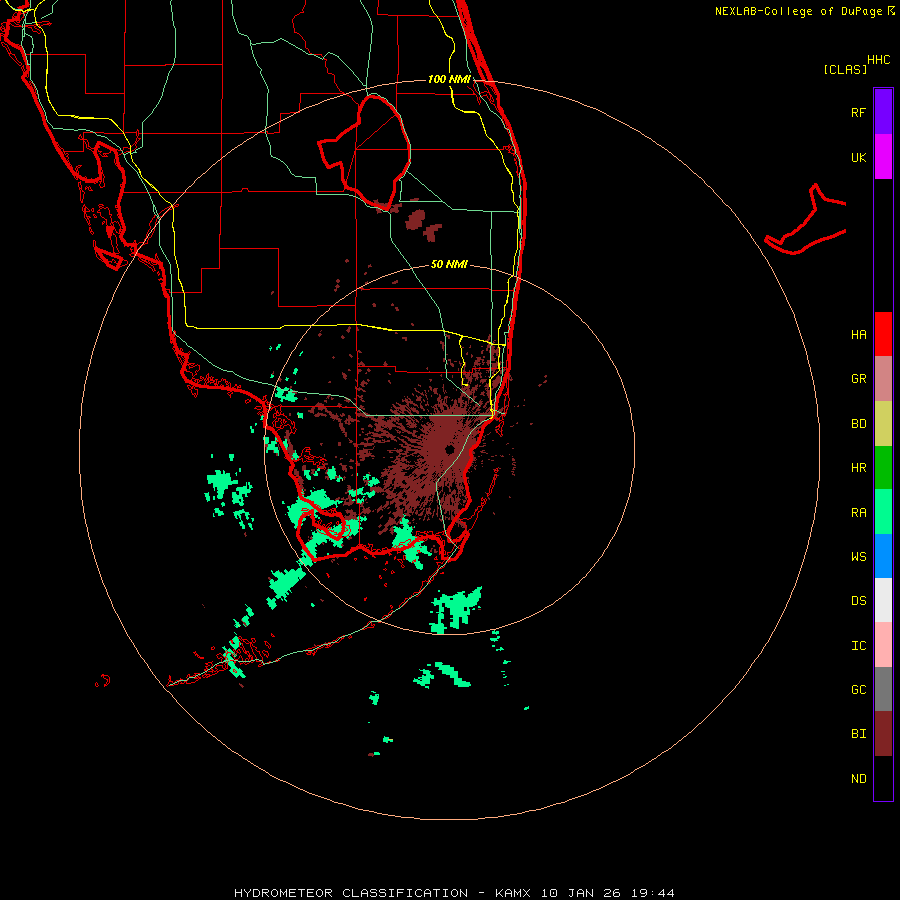Viewport: 900px width, 900px height.
Task: Click the BD yellow legend swatch
Action: (x=883, y=424)
